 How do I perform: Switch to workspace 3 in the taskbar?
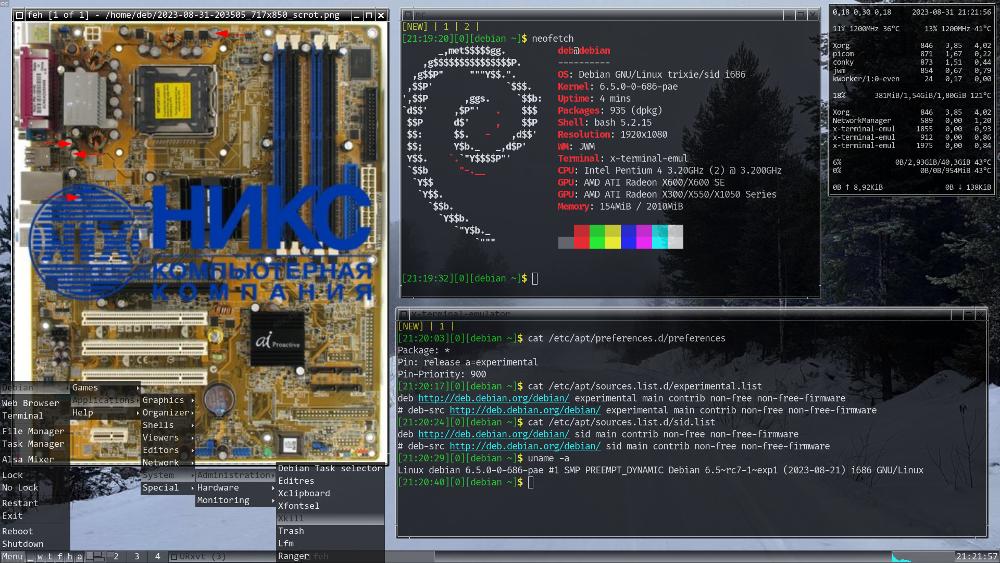[136, 557]
